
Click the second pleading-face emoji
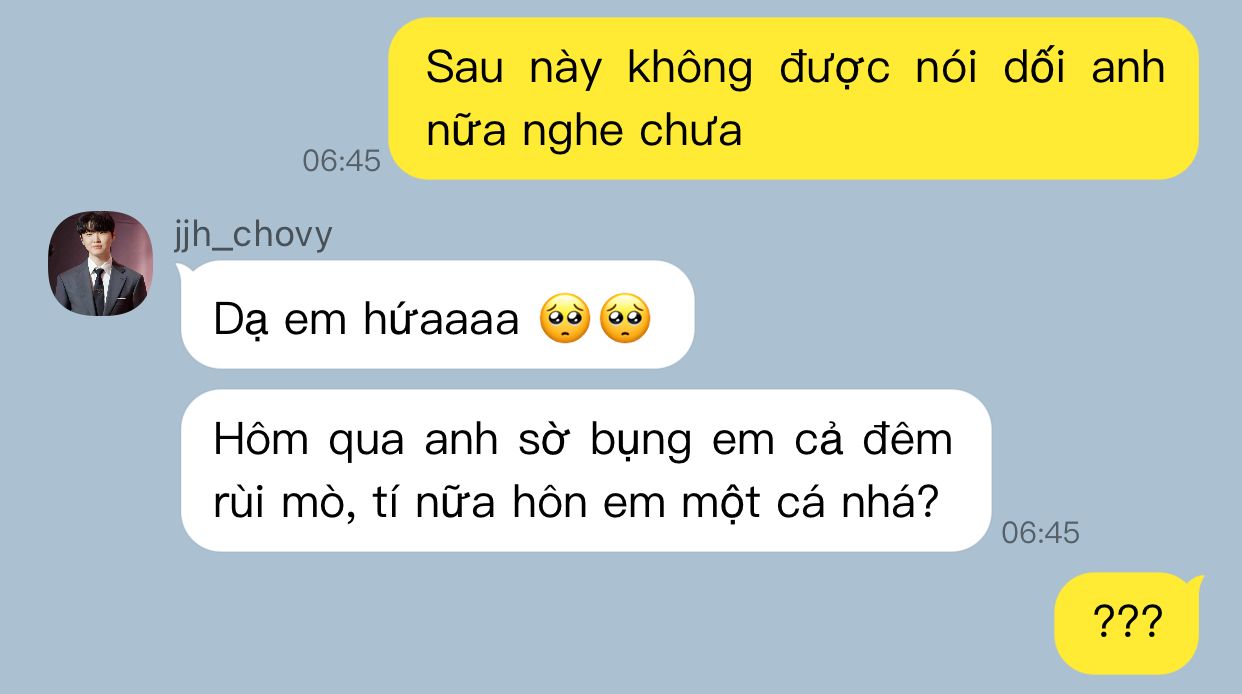(x=625, y=319)
